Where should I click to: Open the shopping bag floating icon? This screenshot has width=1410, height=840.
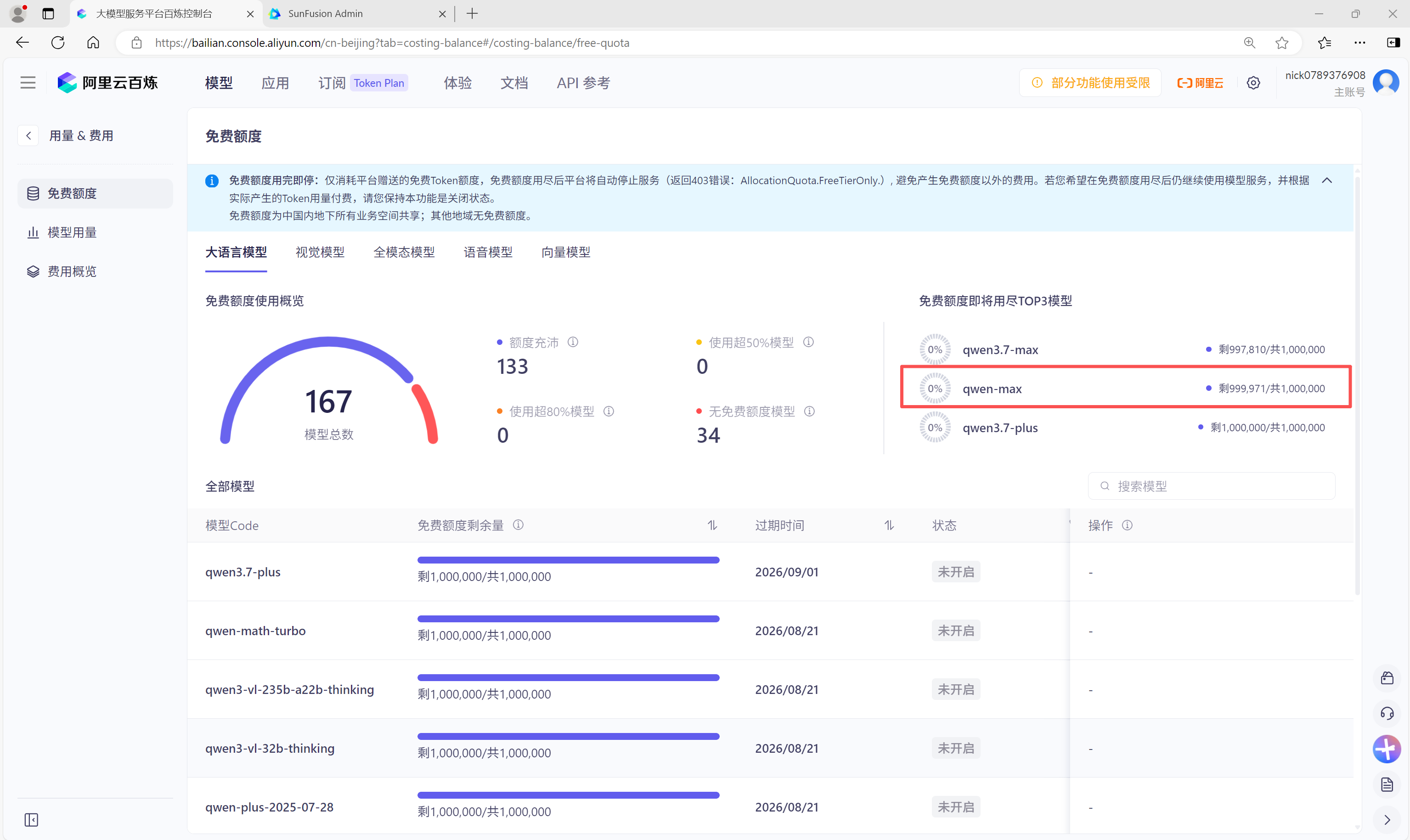(x=1387, y=677)
